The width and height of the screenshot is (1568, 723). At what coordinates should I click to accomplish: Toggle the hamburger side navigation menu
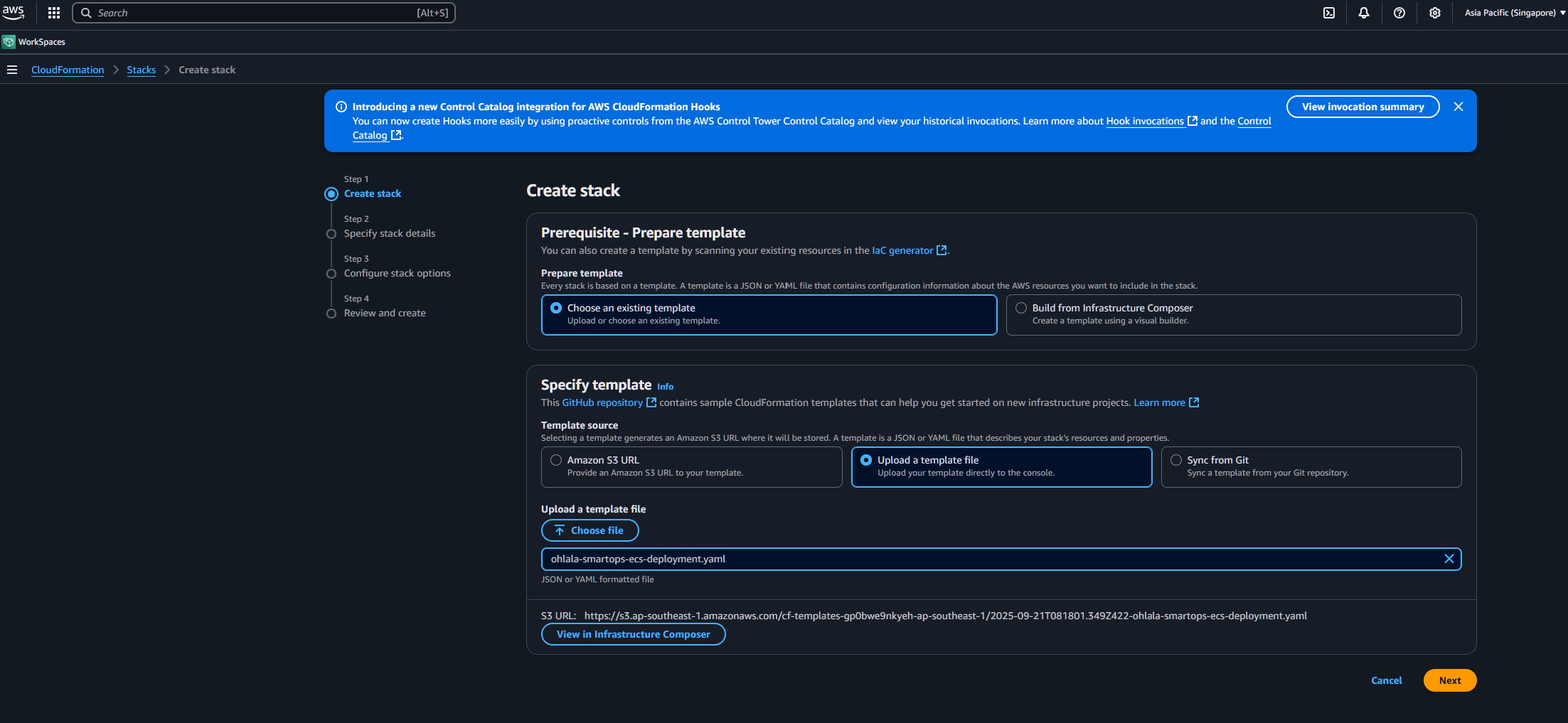[12, 70]
